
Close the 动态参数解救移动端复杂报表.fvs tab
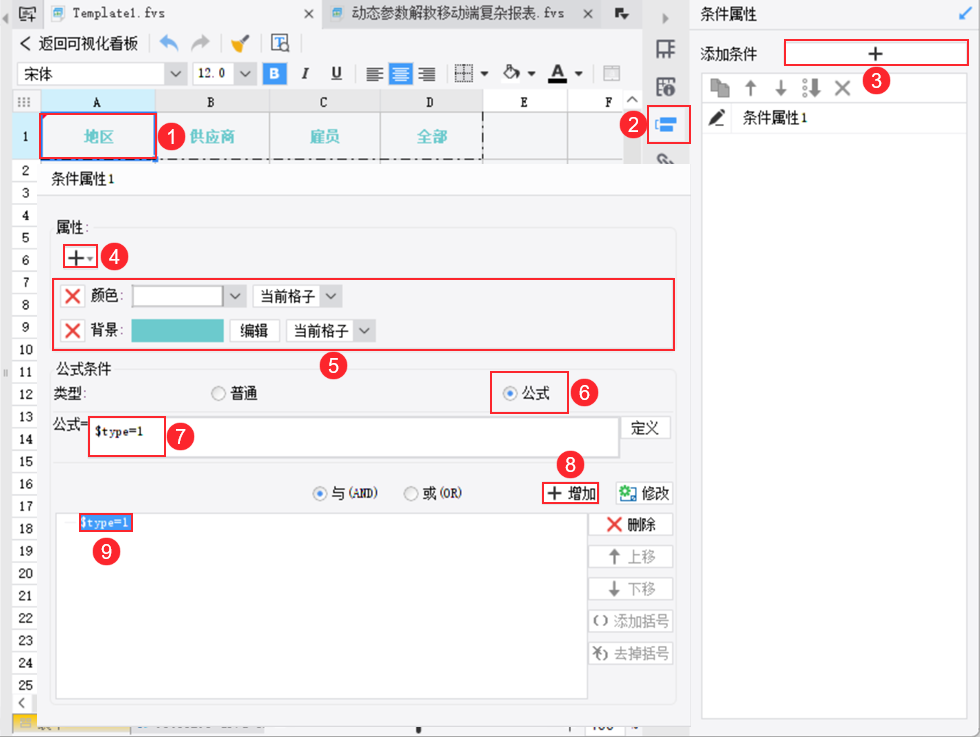[x=588, y=14]
